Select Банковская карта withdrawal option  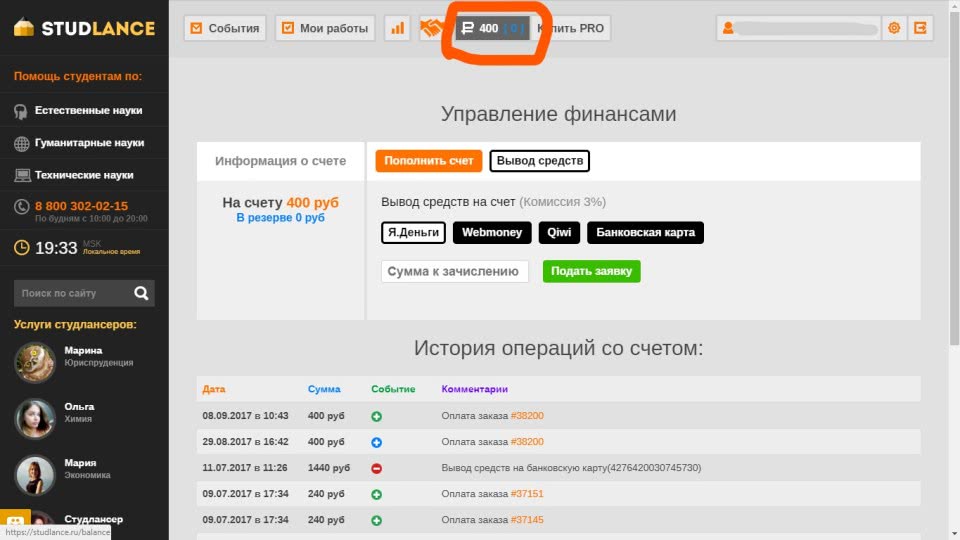pos(645,233)
